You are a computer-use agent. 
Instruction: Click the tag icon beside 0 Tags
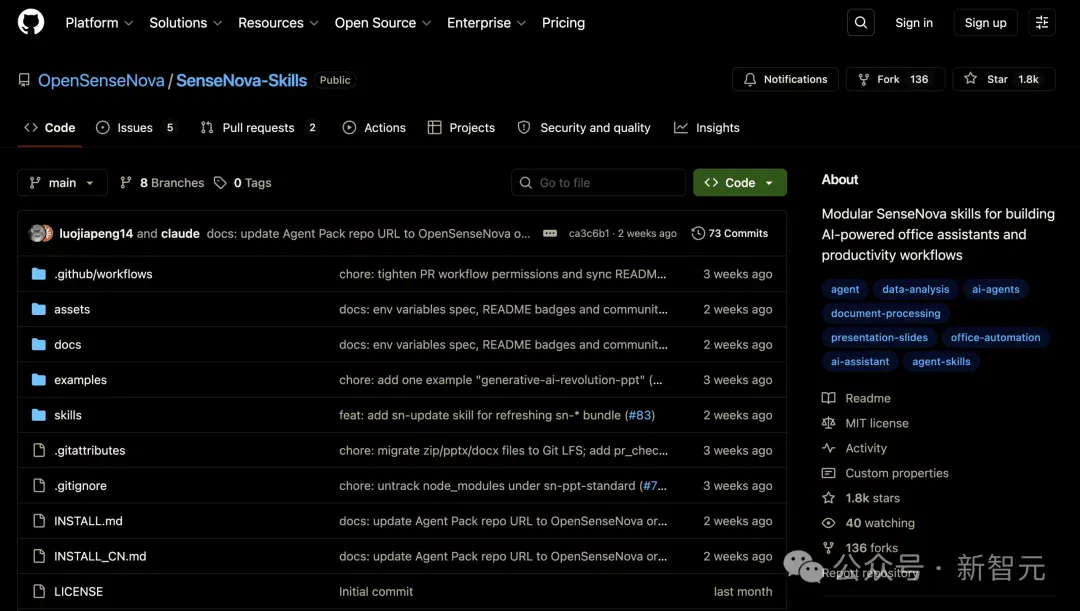tap(220, 183)
